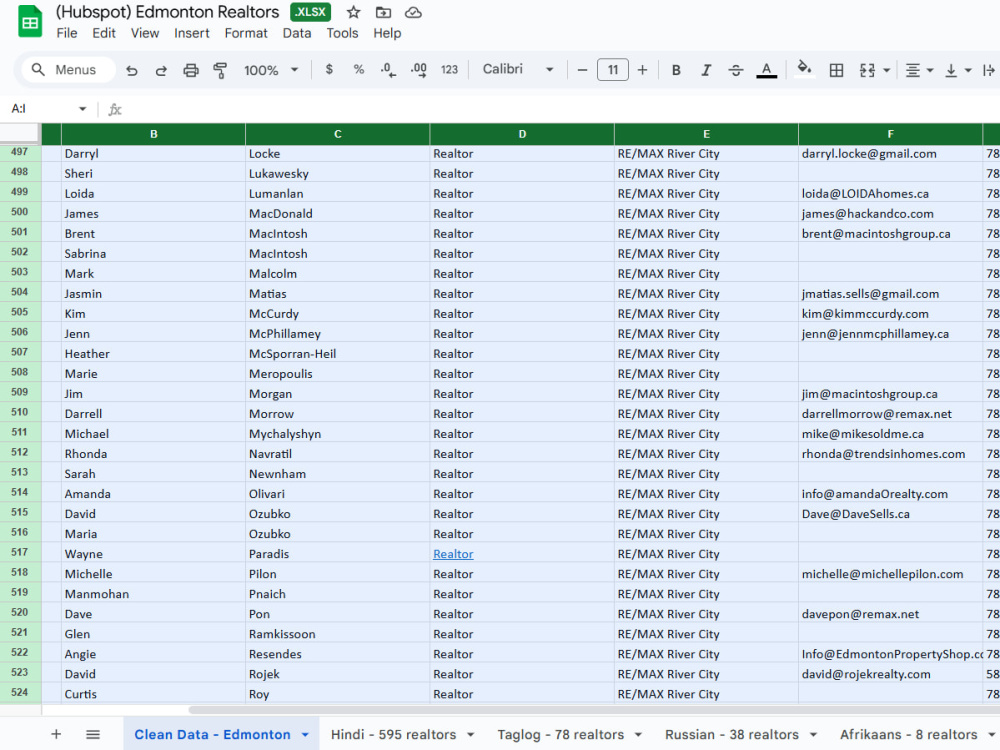Image resolution: width=1000 pixels, height=750 pixels.
Task: Open the Calibri font dropdown
Action: [x=518, y=69]
